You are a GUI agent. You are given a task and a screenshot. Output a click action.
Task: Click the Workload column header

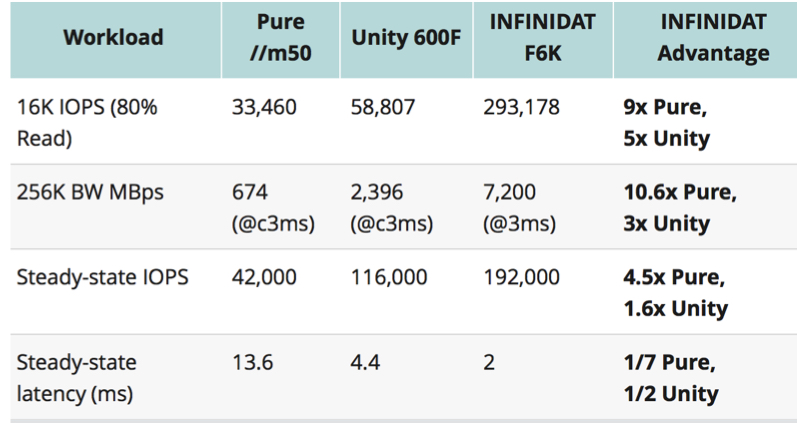[x=111, y=38]
